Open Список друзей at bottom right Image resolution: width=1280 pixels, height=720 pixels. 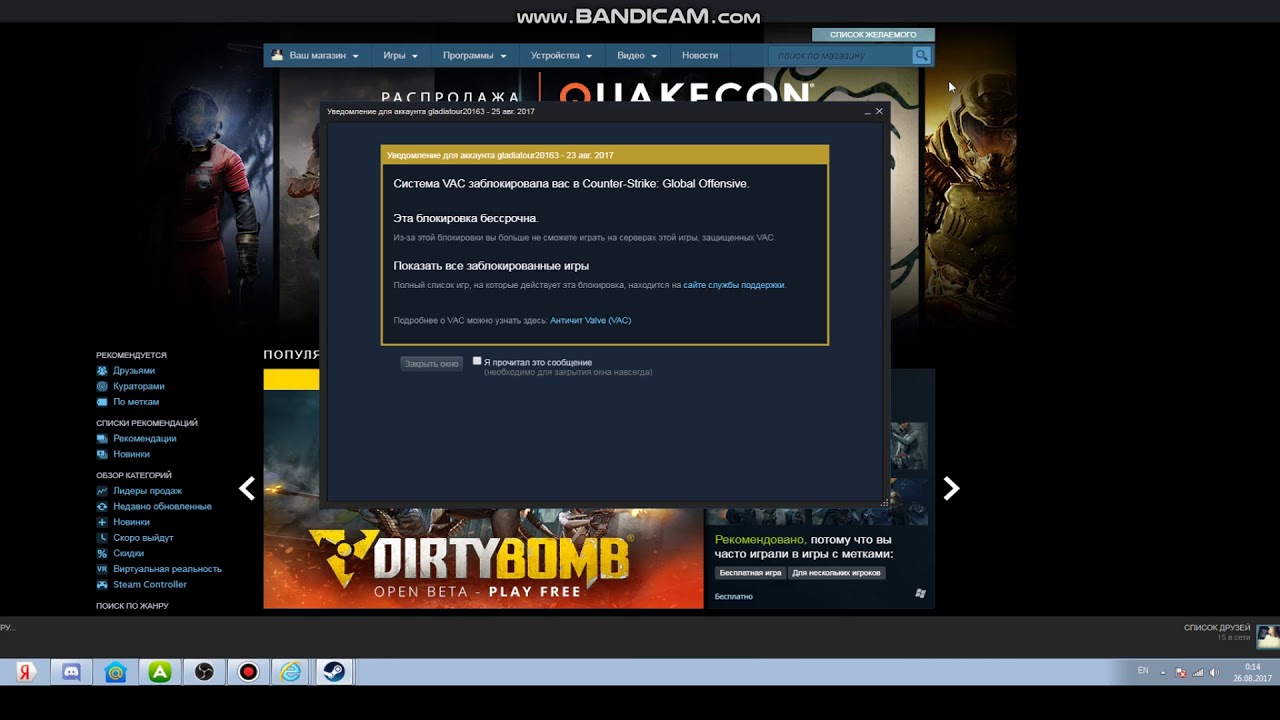1216,628
